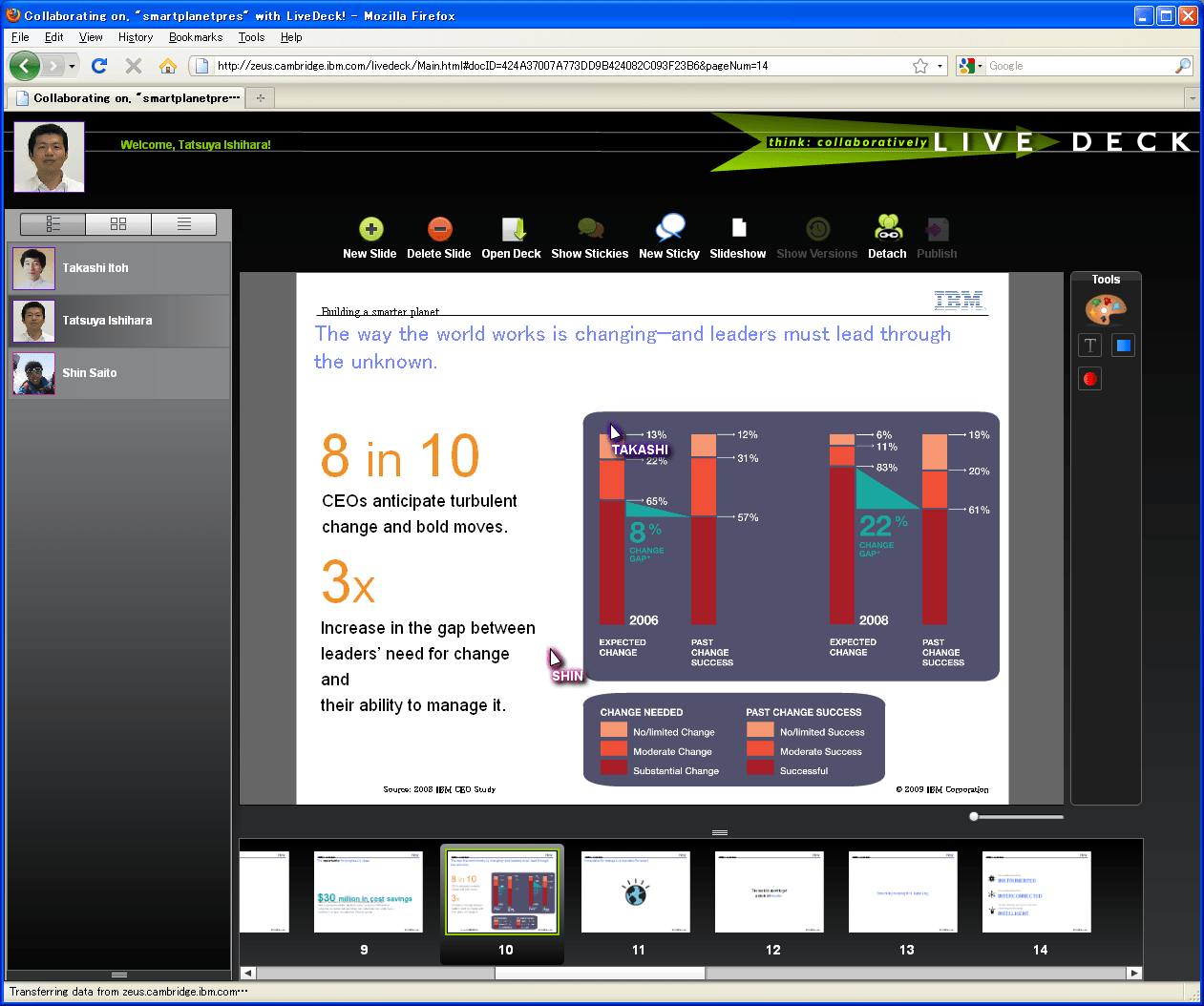Click the thumbnail strip left scroll arrow
The width and height of the screenshot is (1204, 1006).
248,973
